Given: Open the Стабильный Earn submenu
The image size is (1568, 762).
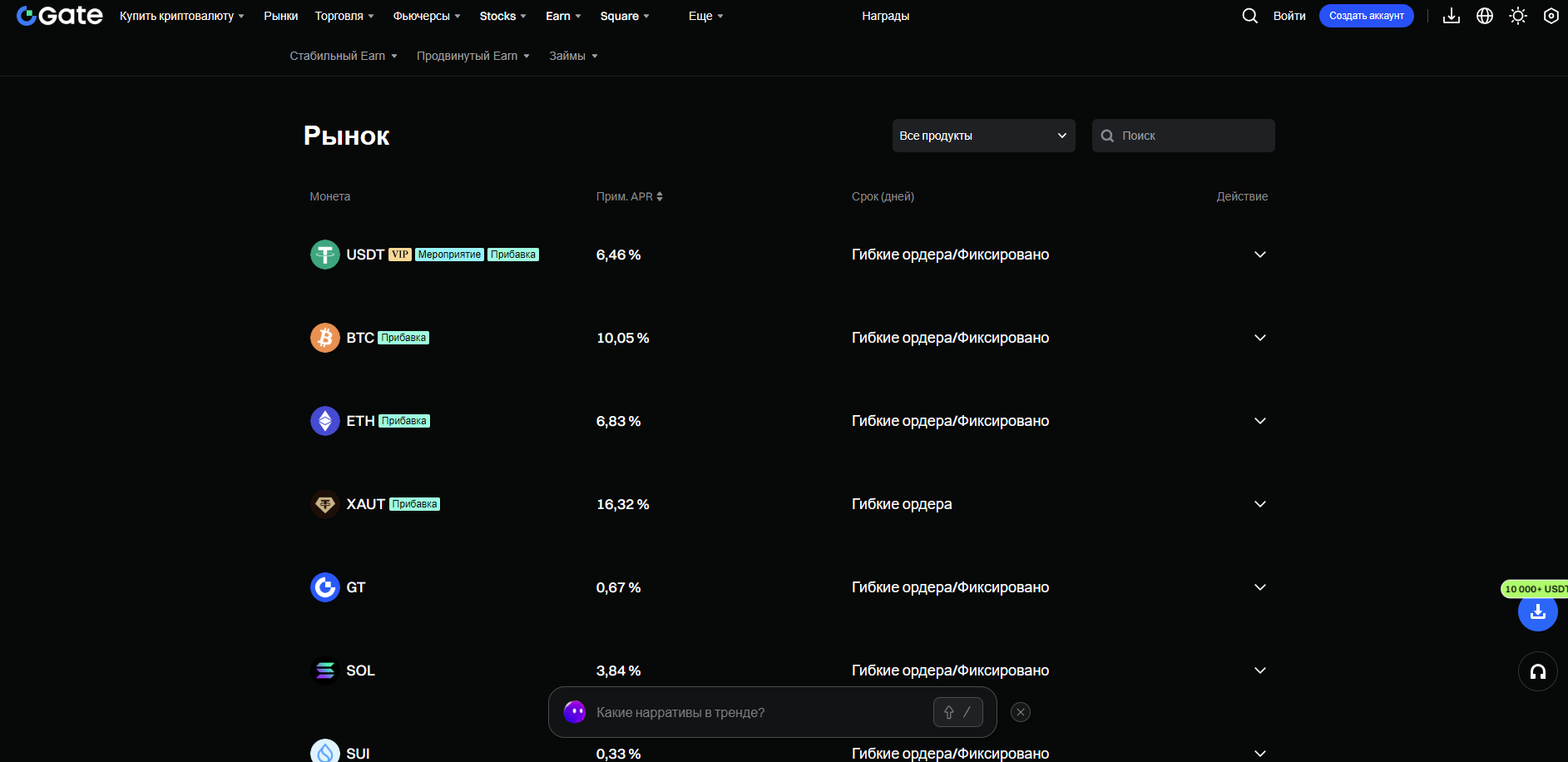Looking at the screenshot, I should 344,56.
